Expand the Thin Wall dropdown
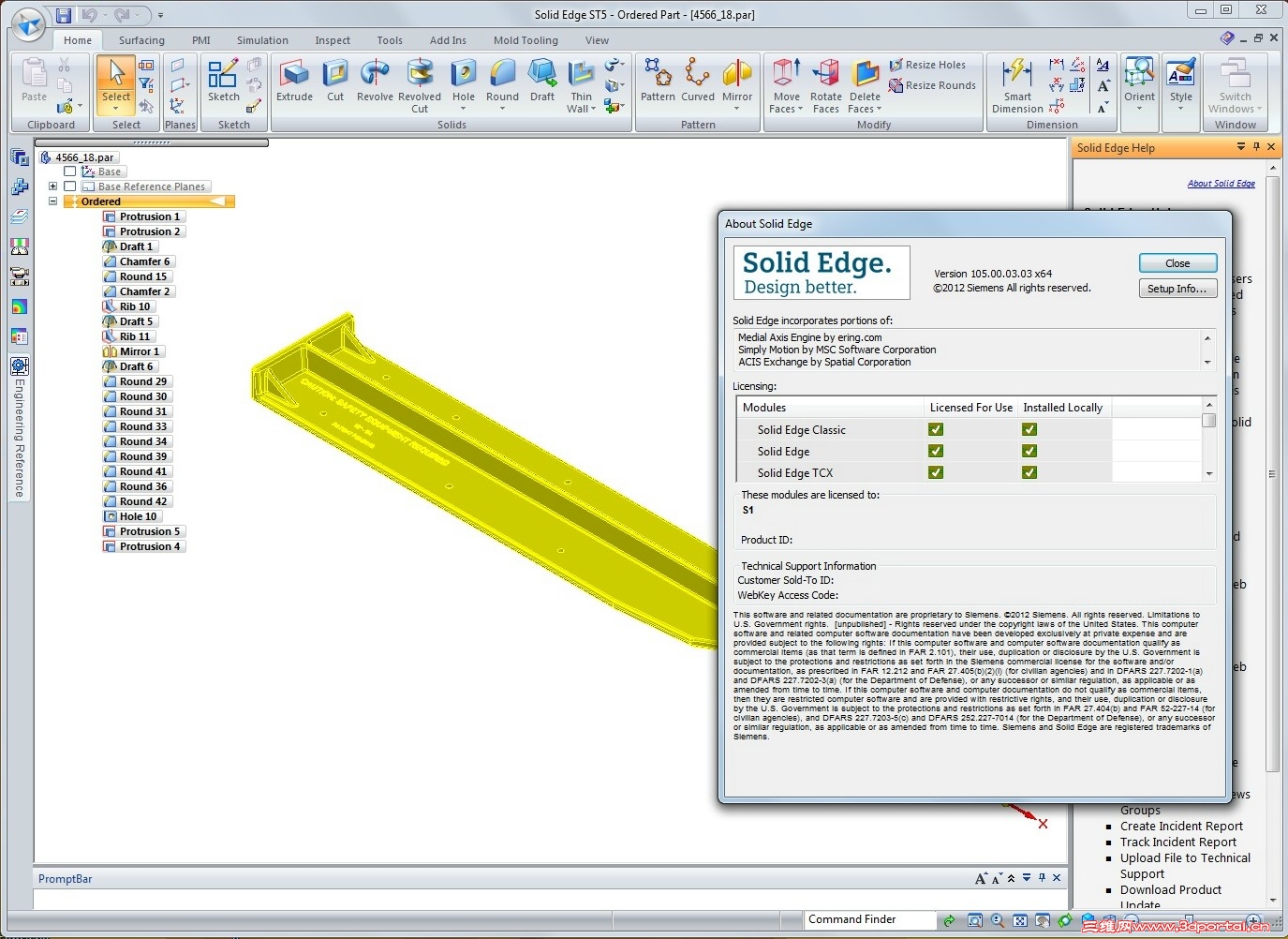Screen dimensions: 1288x939 click(593, 109)
